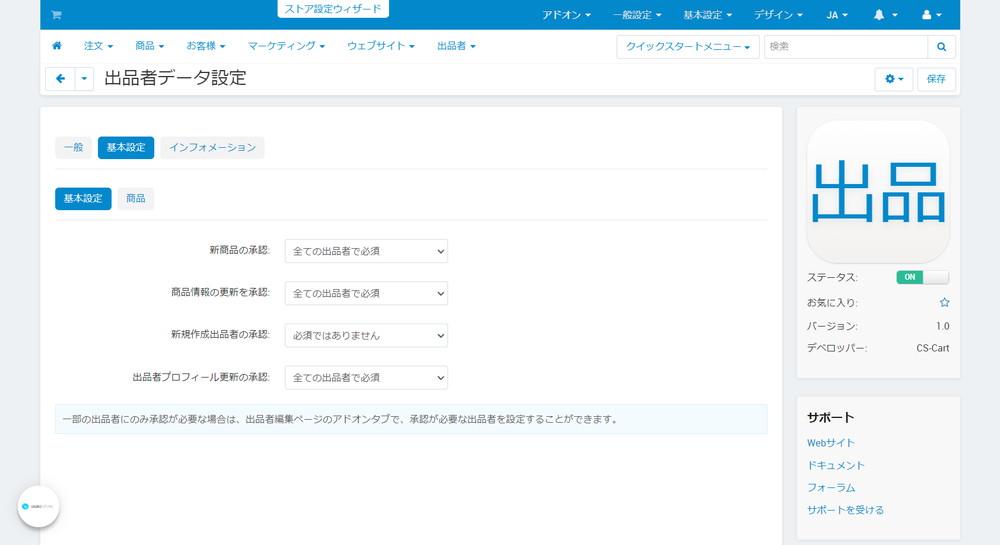Viewport: 1000px width, 545px height.
Task: Switch to the インフォメーション tab
Action: point(212,147)
